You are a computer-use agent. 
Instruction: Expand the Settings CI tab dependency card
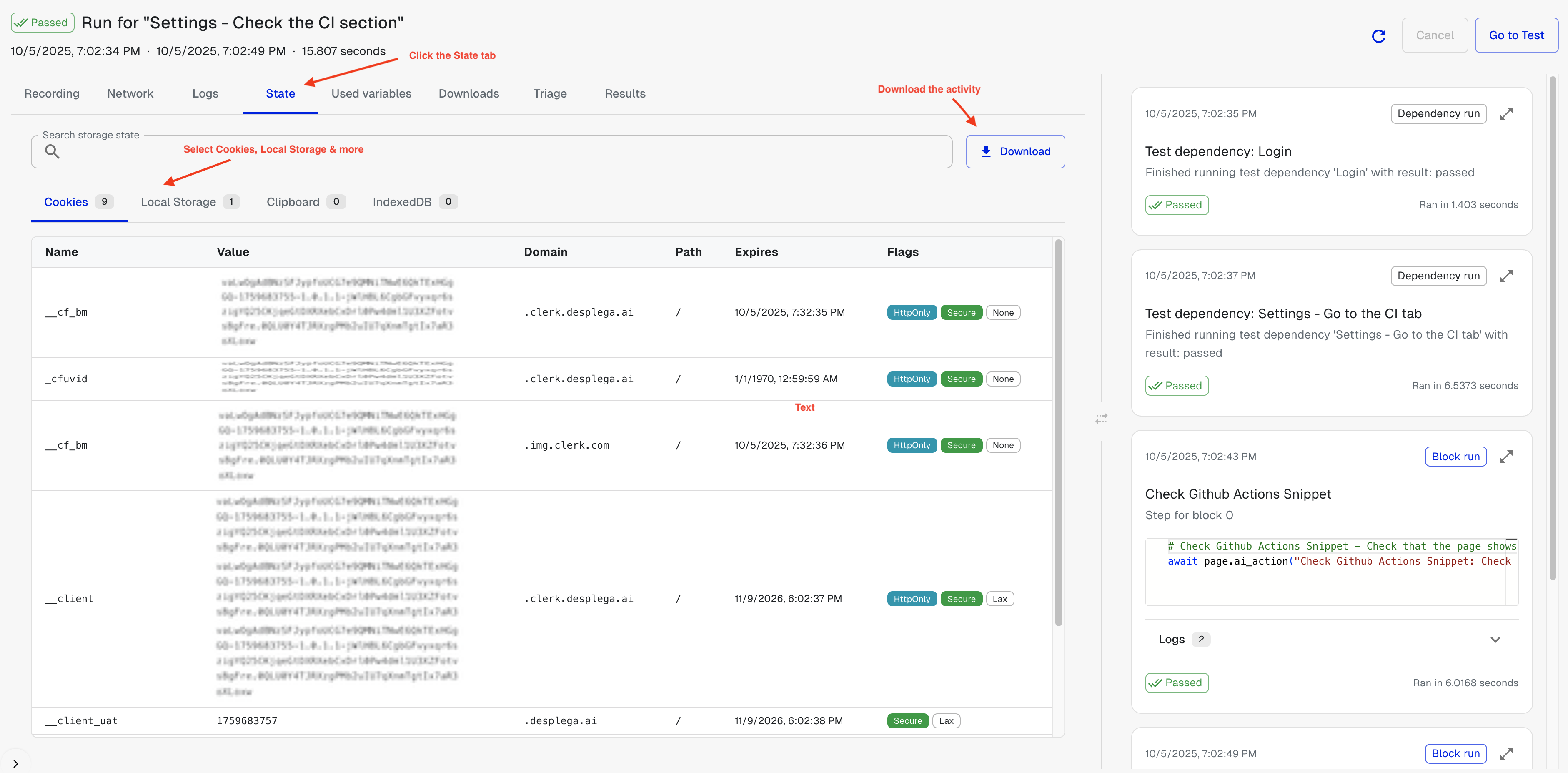point(1506,276)
